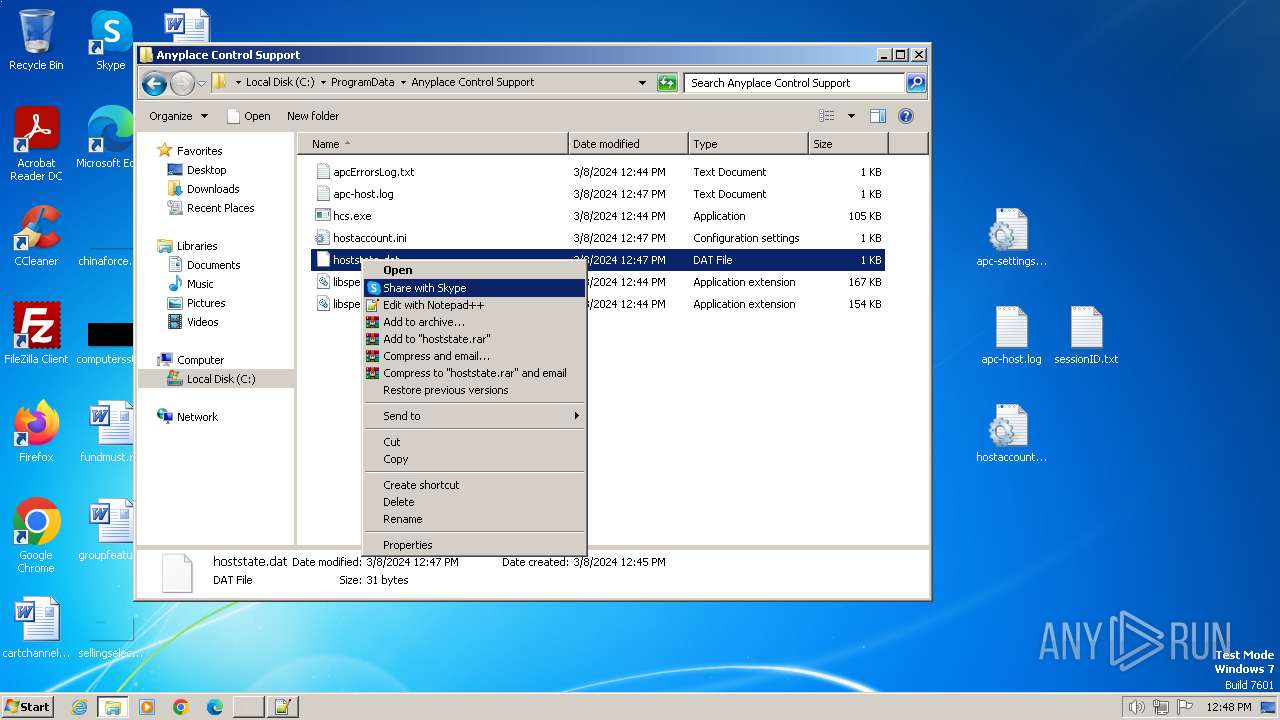Sort by Date modified column header
The height and width of the screenshot is (720, 1280).
[x=628, y=144]
